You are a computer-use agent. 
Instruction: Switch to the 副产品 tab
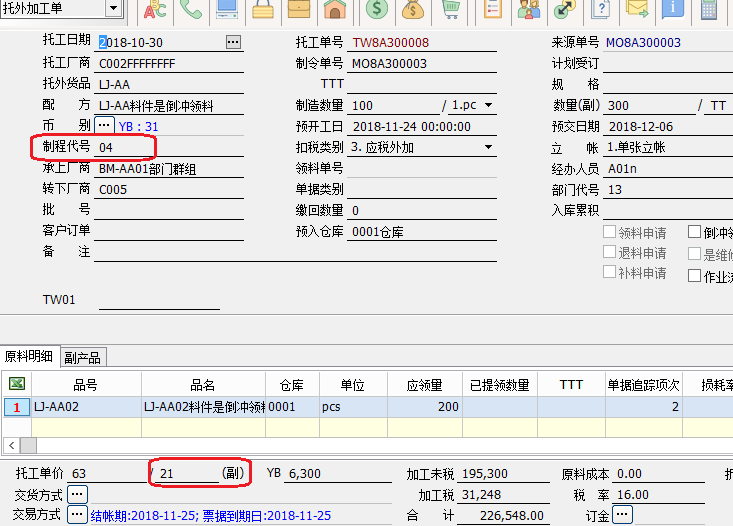click(83, 358)
